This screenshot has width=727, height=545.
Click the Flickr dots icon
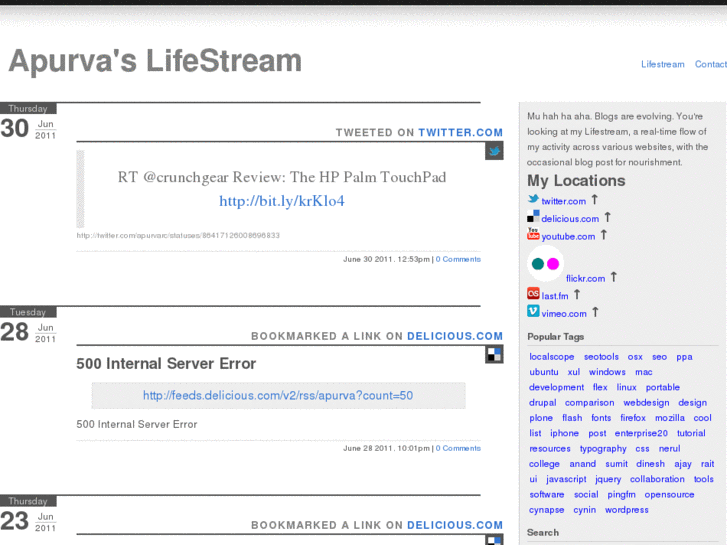(x=545, y=264)
